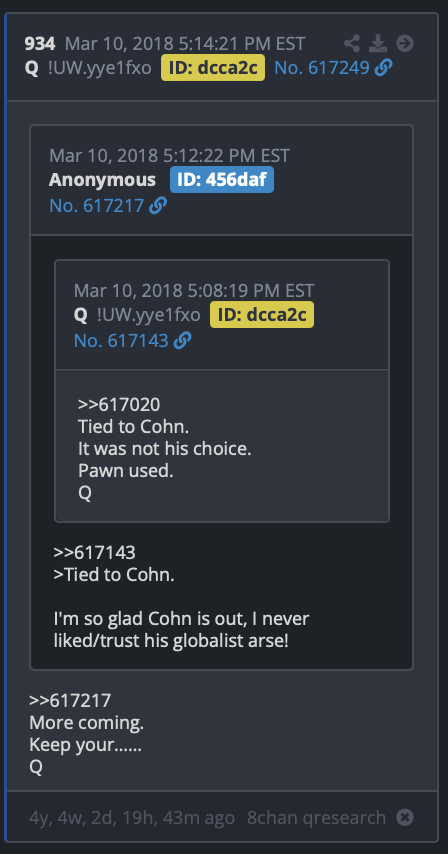Open post link No. 617249
448x854 pixels.
click(x=322, y=68)
